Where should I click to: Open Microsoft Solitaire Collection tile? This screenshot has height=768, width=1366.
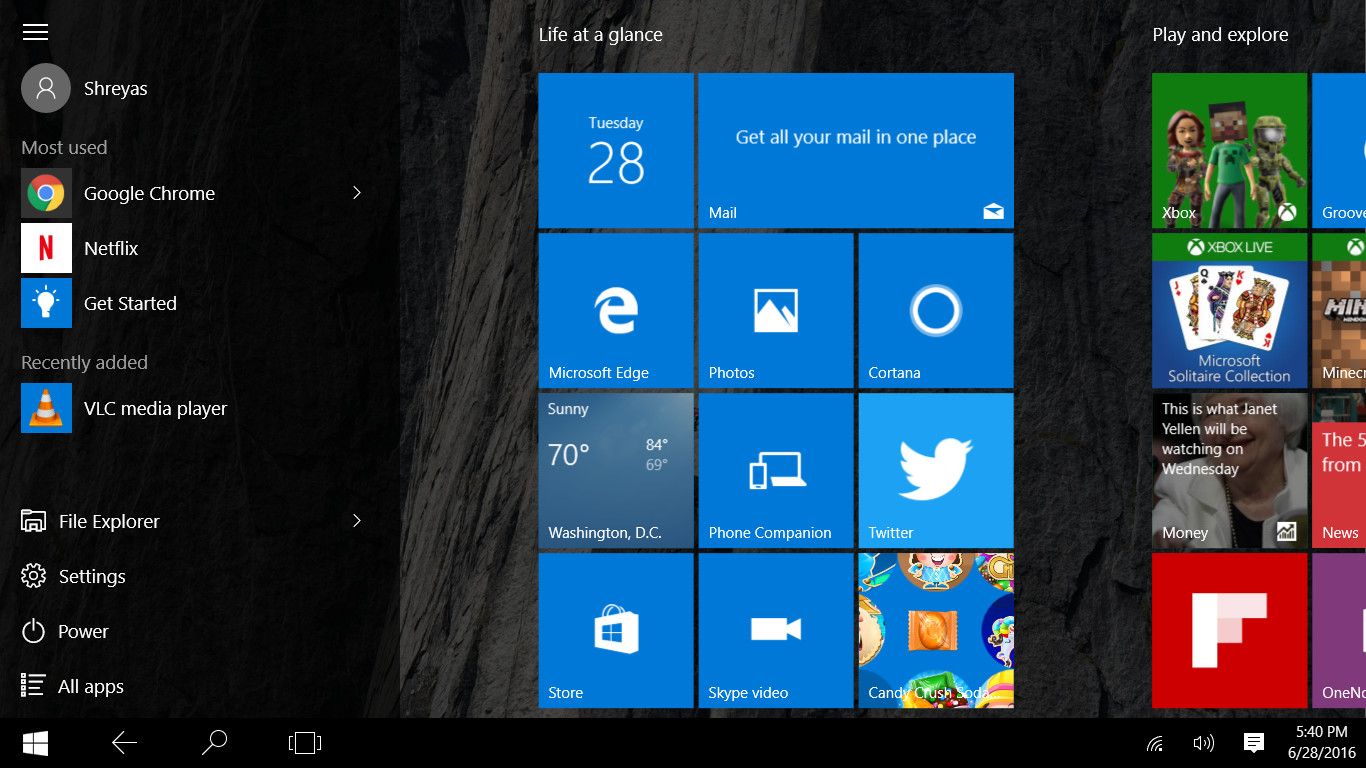tap(1230, 310)
